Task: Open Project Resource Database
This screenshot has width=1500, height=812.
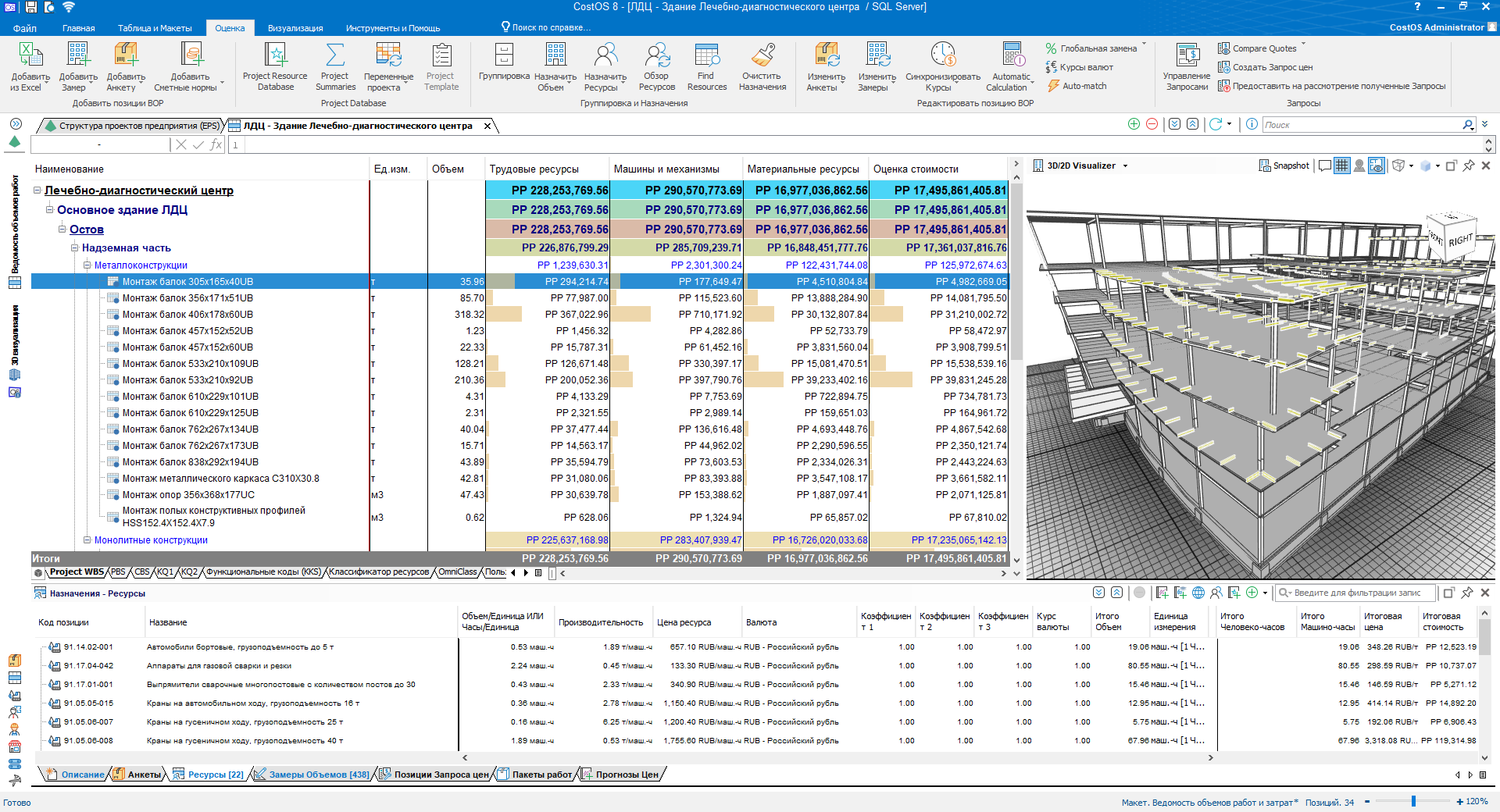Action: pyautogui.click(x=275, y=66)
